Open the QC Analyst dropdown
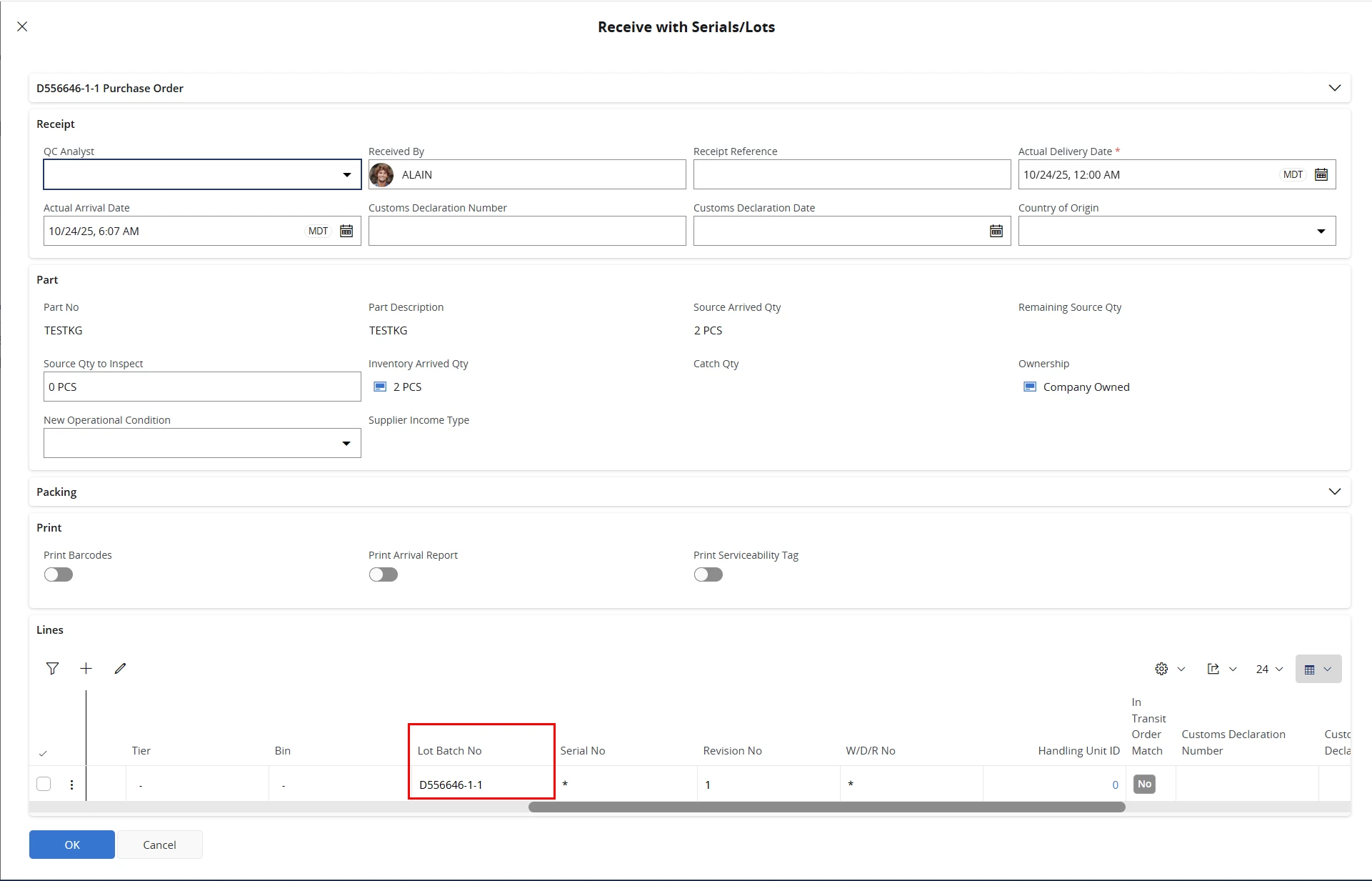1372x881 pixels. tap(346, 174)
